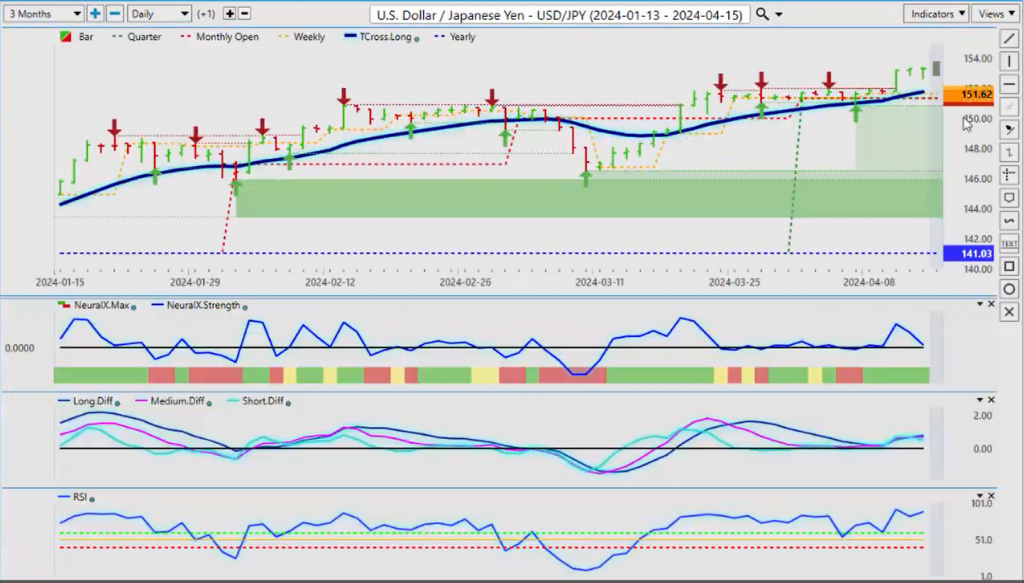The image size is (1024, 583).
Task: Click the magnifier search icon beside symbol
Action: [761, 14]
